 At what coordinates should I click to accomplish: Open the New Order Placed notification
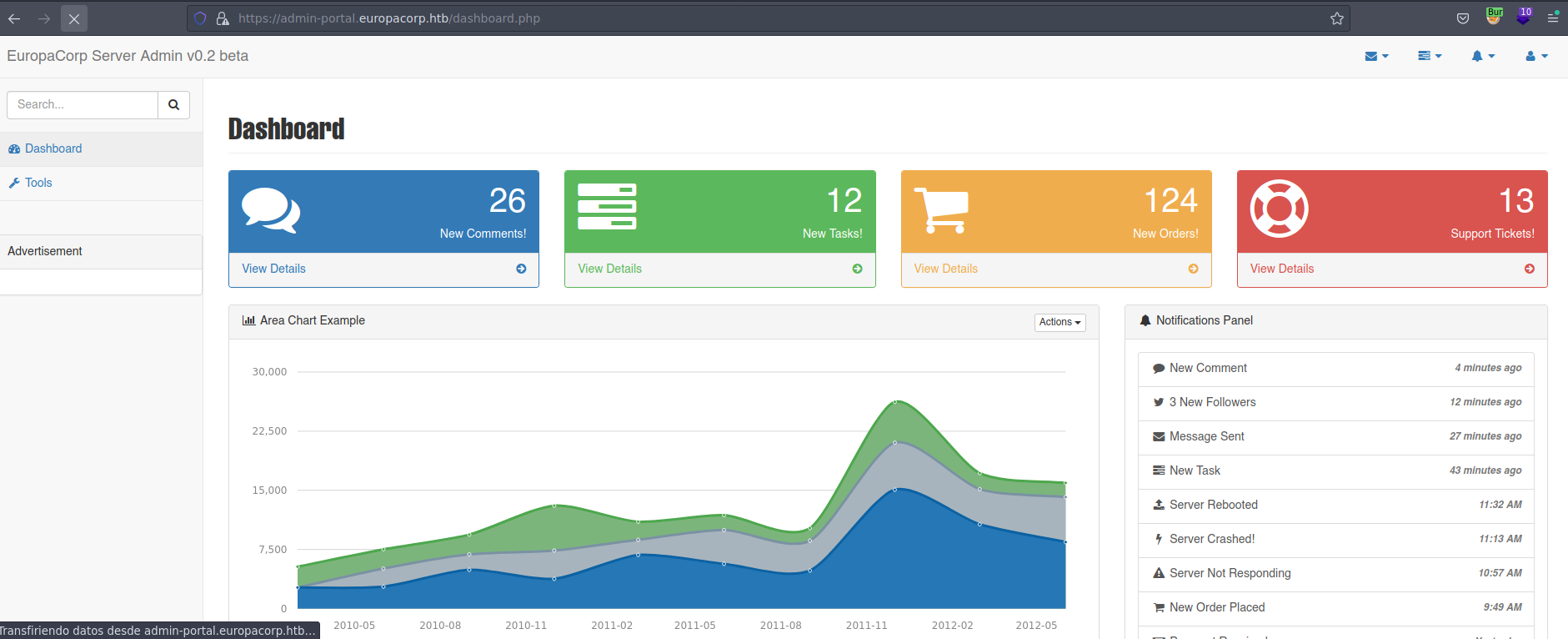1337,607
